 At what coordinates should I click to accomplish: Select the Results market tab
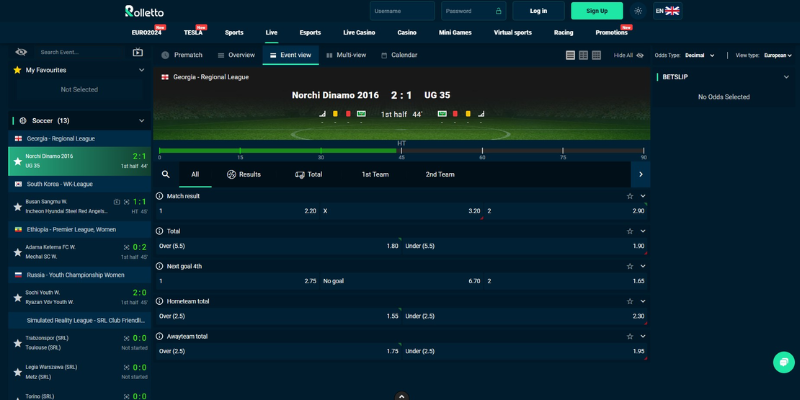click(x=244, y=174)
